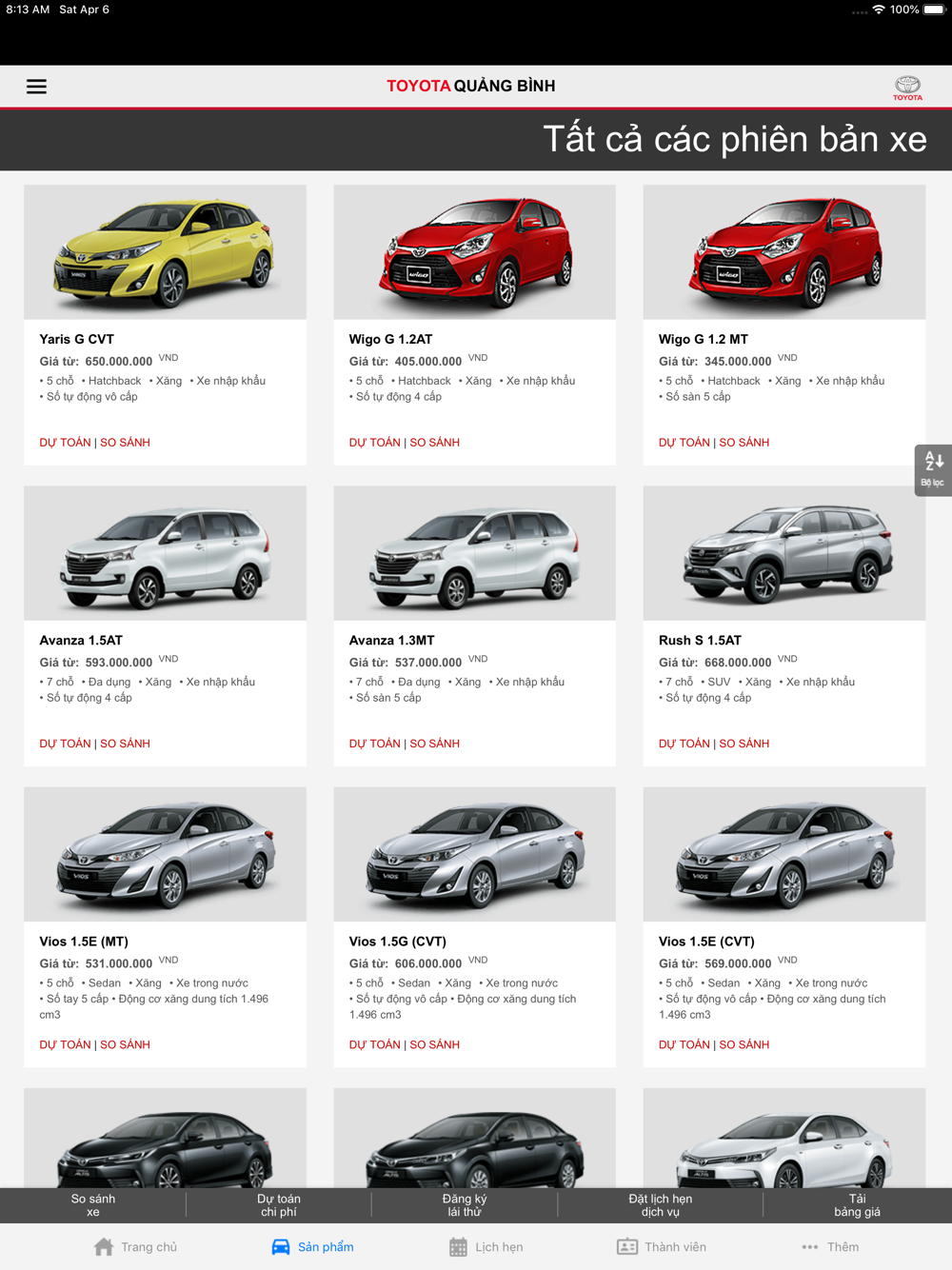Click DỰ TOÁN for Vios 1.5G (CVT)

375,1044
